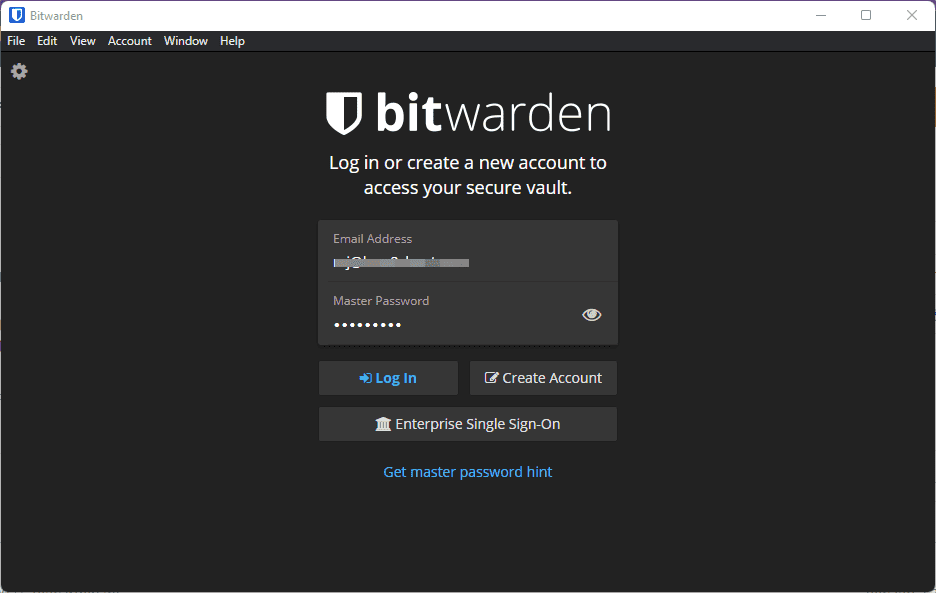This screenshot has width=936, height=593.
Task: Click the login arrow icon on Log In
Action: pos(365,377)
